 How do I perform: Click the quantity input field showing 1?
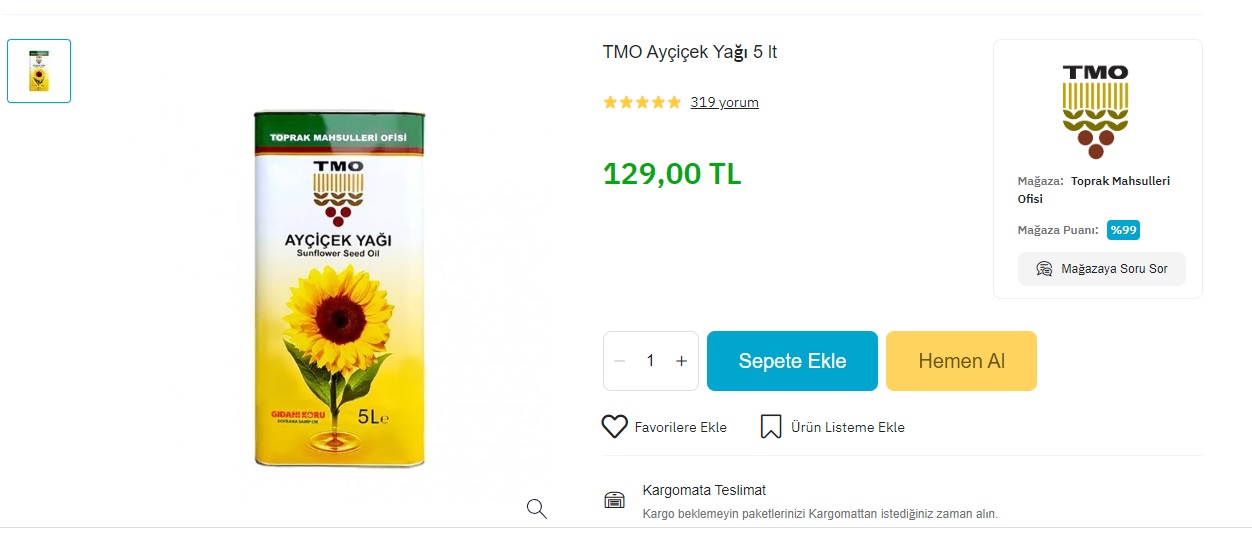tap(650, 361)
